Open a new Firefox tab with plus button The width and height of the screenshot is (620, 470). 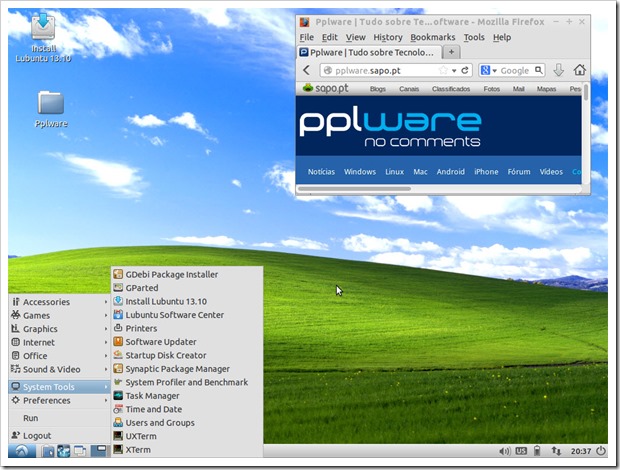point(451,52)
